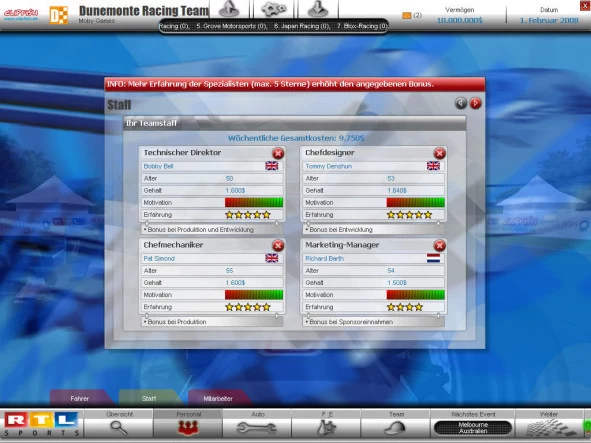591x443 pixels.
Task: Go to next Staff page arrow
Action: coord(475,103)
